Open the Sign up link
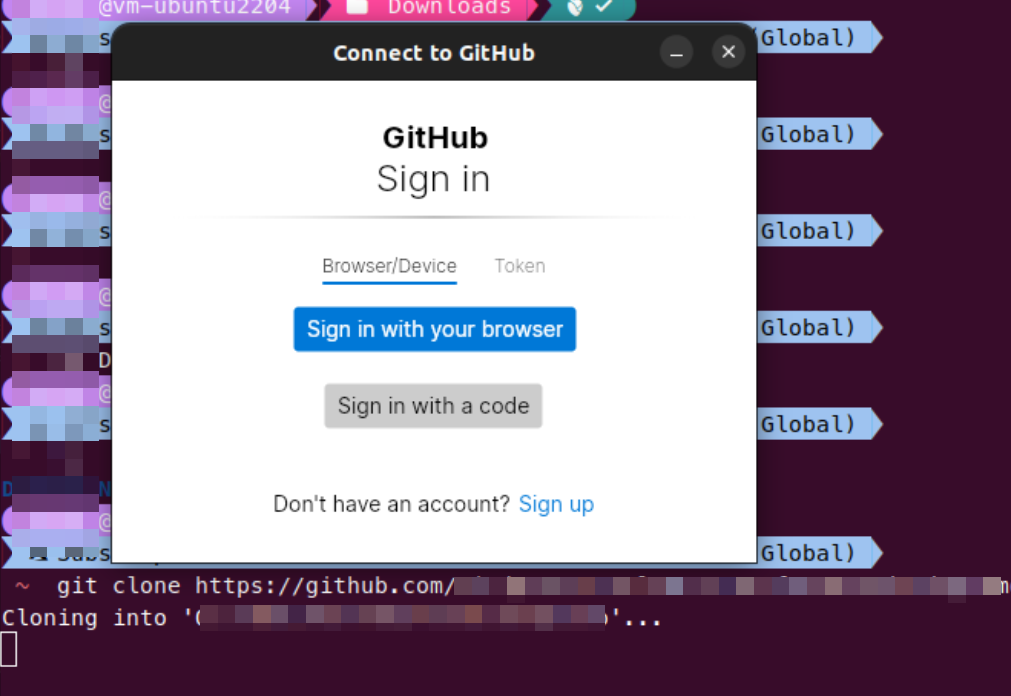 tap(556, 504)
